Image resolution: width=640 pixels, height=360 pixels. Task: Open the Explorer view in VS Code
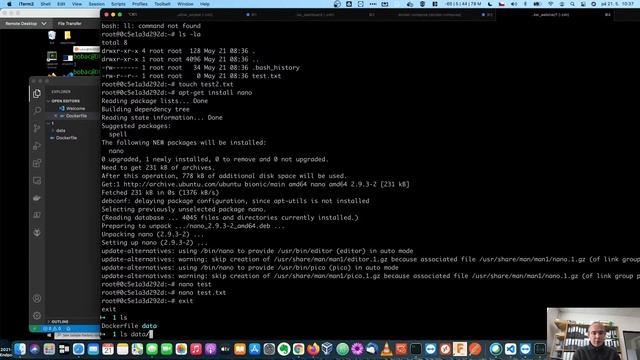(37, 93)
